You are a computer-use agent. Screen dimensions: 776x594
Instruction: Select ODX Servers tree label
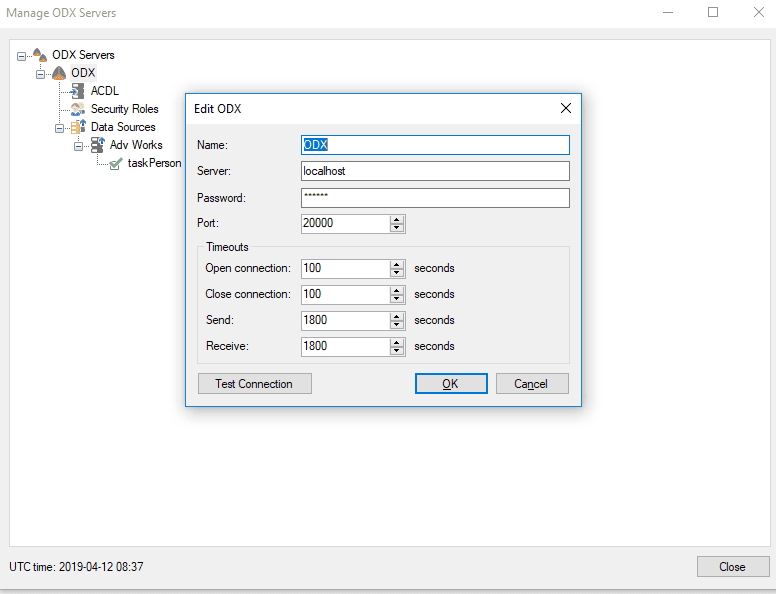pos(83,55)
